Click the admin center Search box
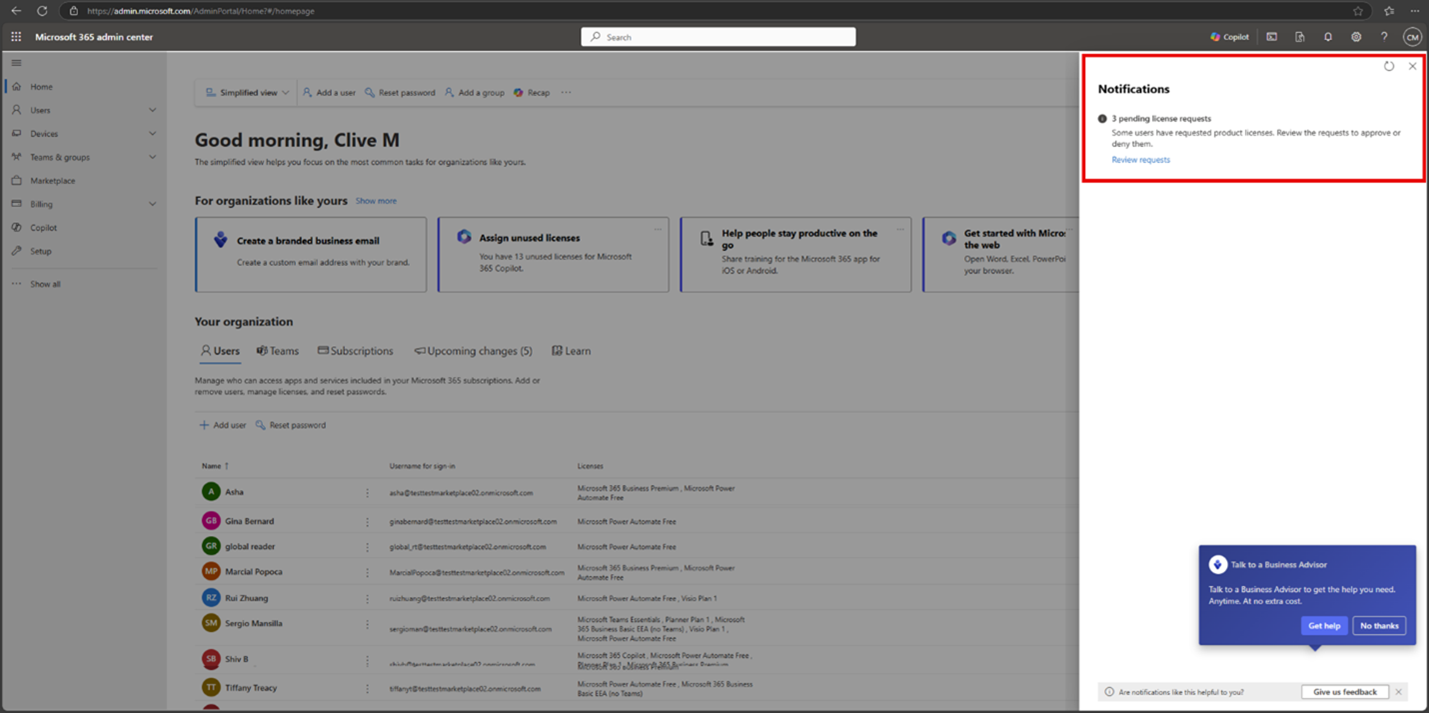Image resolution: width=1429 pixels, height=713 pixels. pos(718,37)
